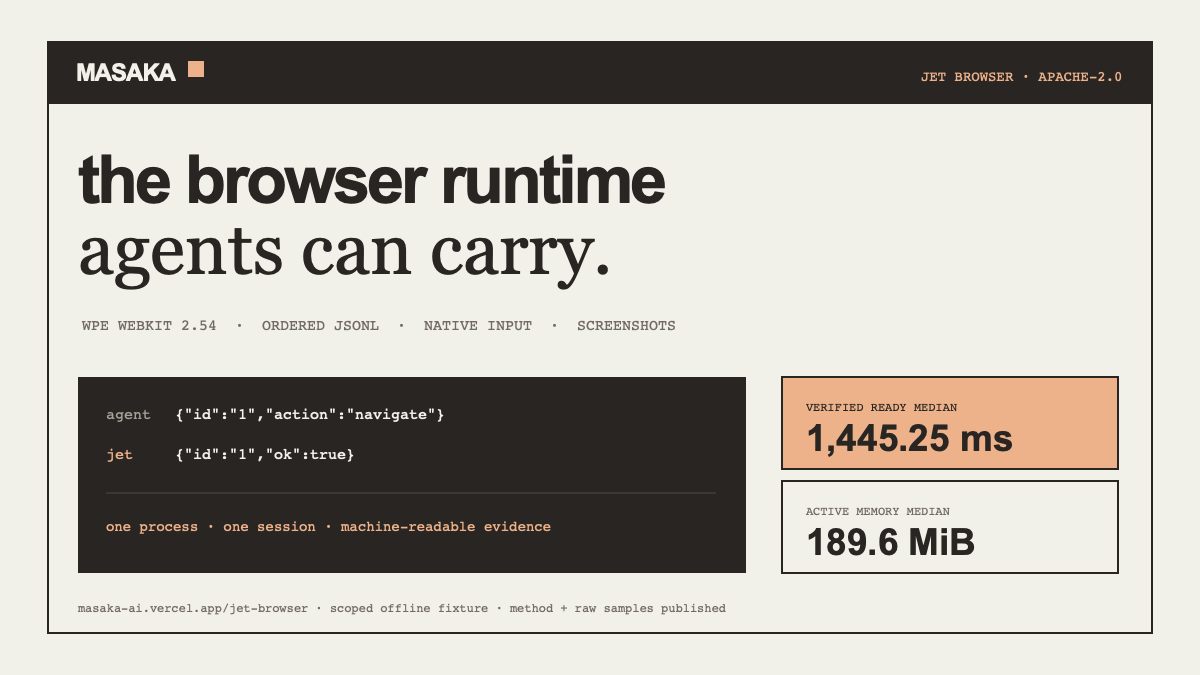
Task: Click the 'scoped offline fixture' footer text
Action: click(x=409, y=608)
